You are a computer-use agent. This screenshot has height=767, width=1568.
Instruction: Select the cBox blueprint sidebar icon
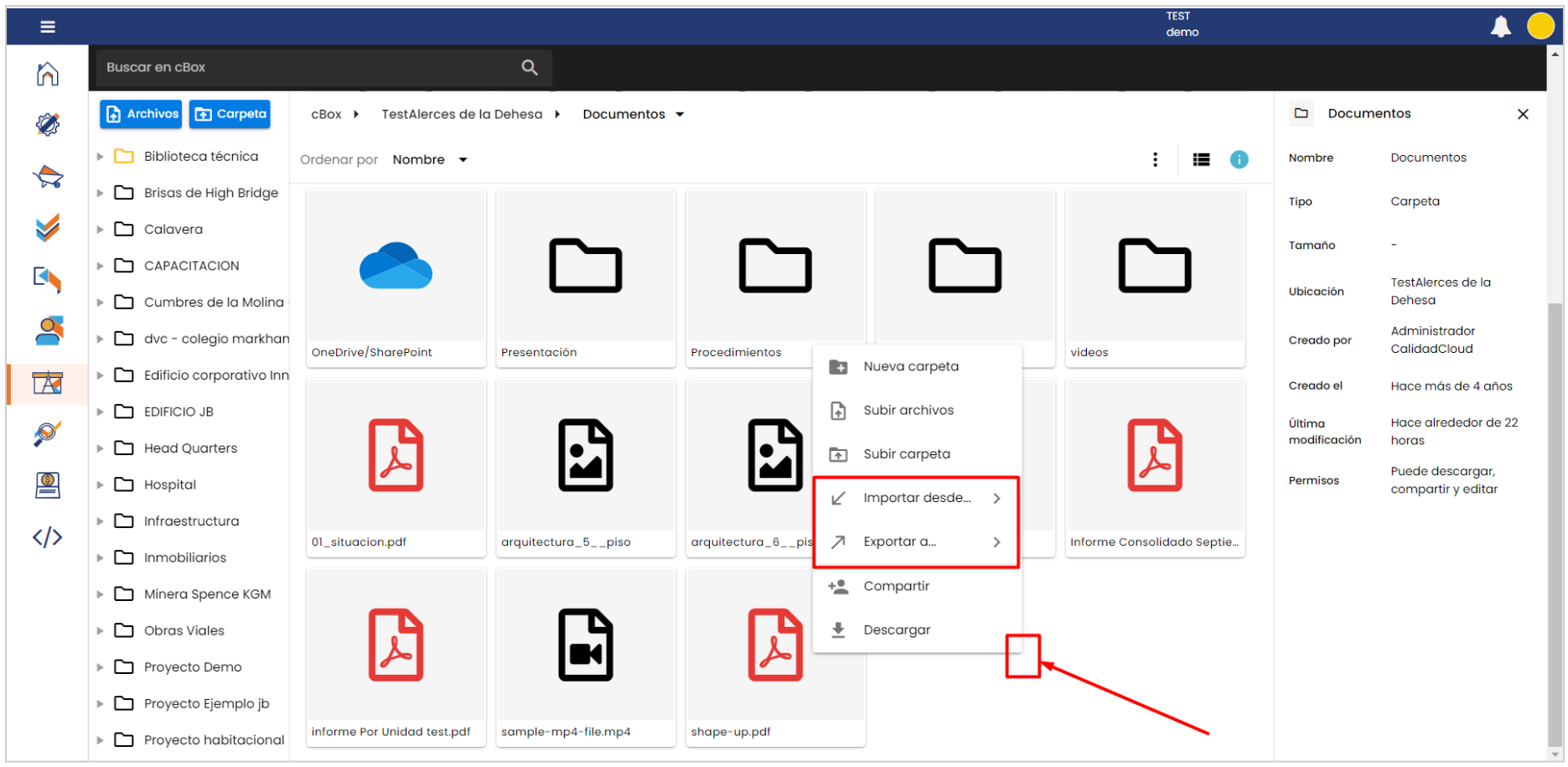48,383
